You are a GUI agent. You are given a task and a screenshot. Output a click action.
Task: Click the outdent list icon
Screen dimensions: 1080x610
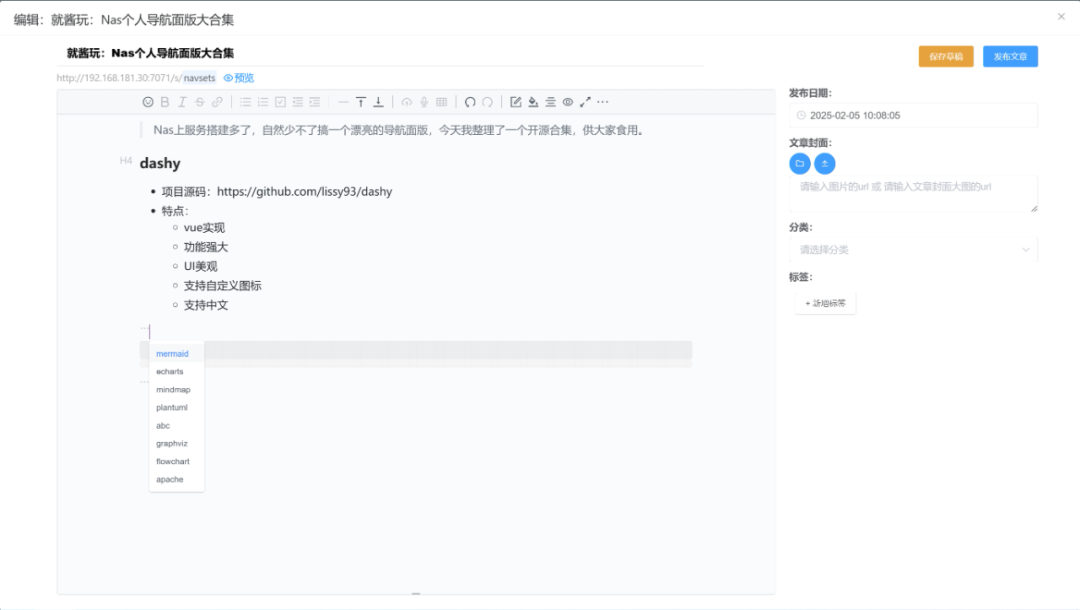point(298,102)
